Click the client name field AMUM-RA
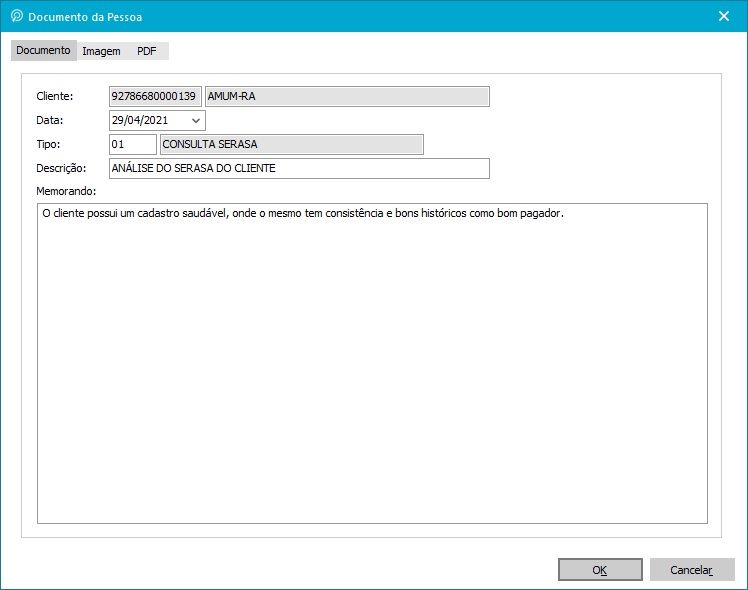The width and height of the screenshot is (748, 590). click(347, 96)
